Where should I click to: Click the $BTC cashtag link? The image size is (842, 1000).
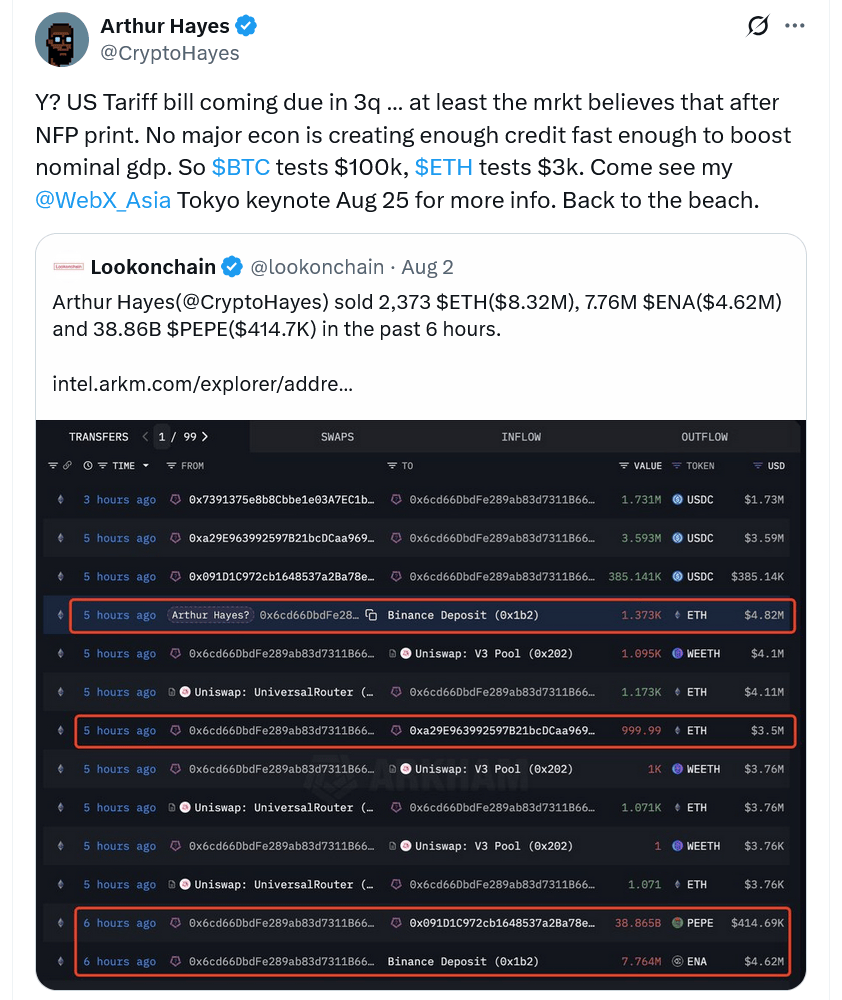240,167
